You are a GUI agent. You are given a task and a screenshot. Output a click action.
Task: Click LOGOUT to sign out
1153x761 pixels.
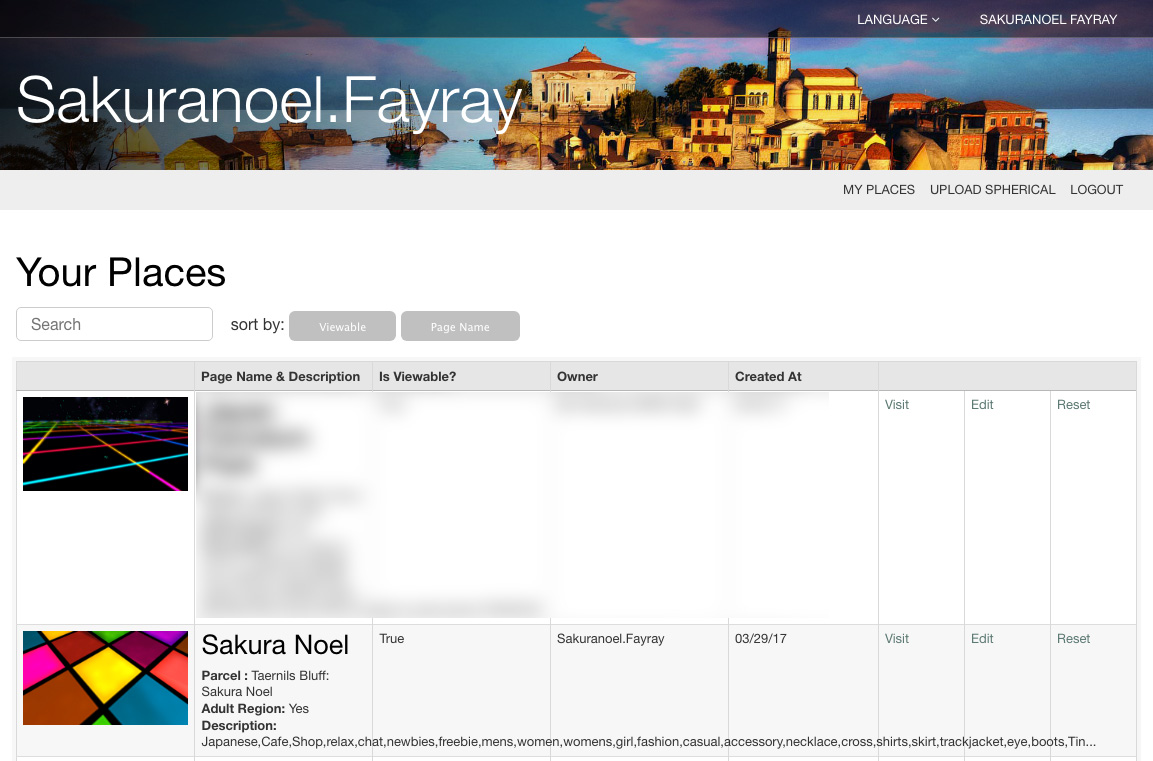(1096, 190)
